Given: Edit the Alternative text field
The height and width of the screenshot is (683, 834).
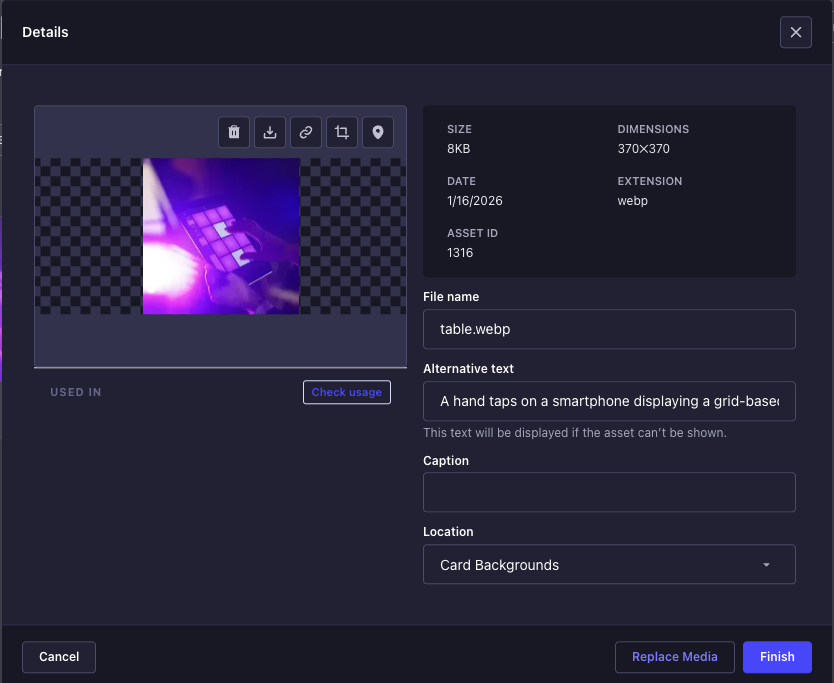Looking at the screenshot, I should point(609,401).
